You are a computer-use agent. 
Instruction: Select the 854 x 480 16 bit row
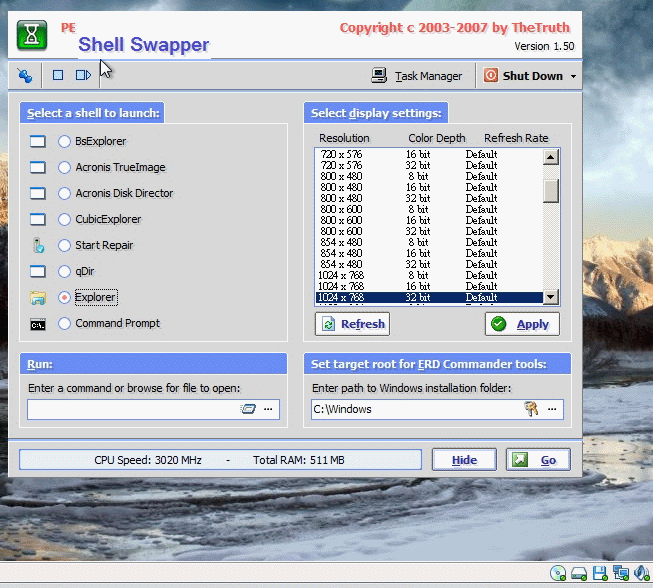(x=429, y=253)
